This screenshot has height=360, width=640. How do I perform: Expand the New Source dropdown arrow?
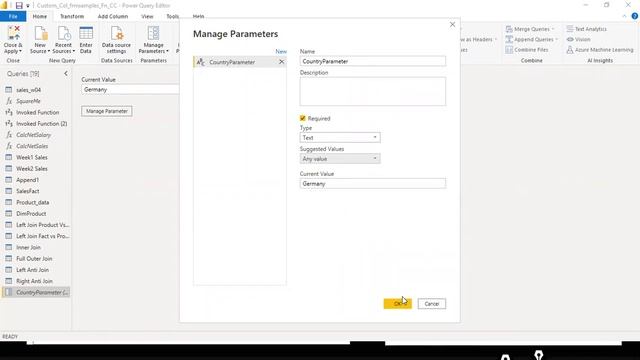[x=49, y=51]
